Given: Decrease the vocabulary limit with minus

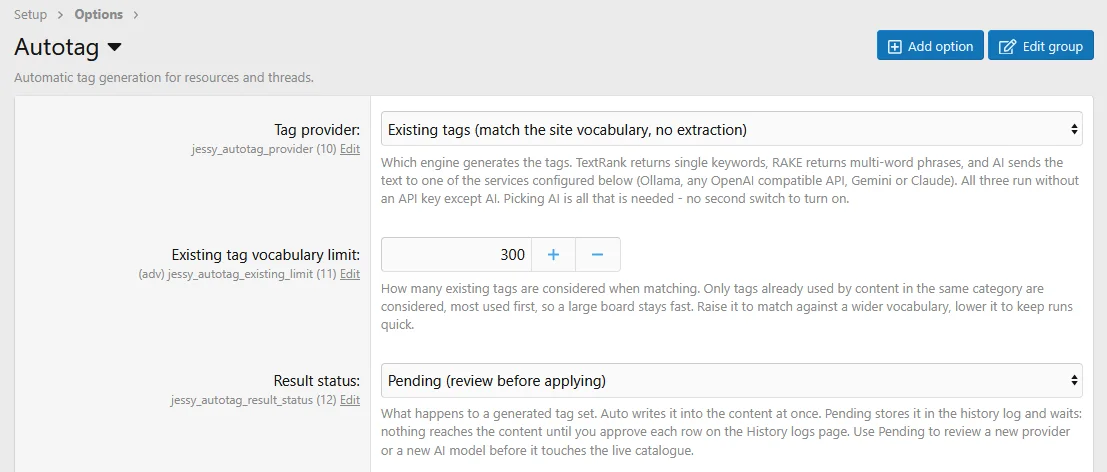Looking at the screenshot, I should pyautogui.click(x=597, y=255).
